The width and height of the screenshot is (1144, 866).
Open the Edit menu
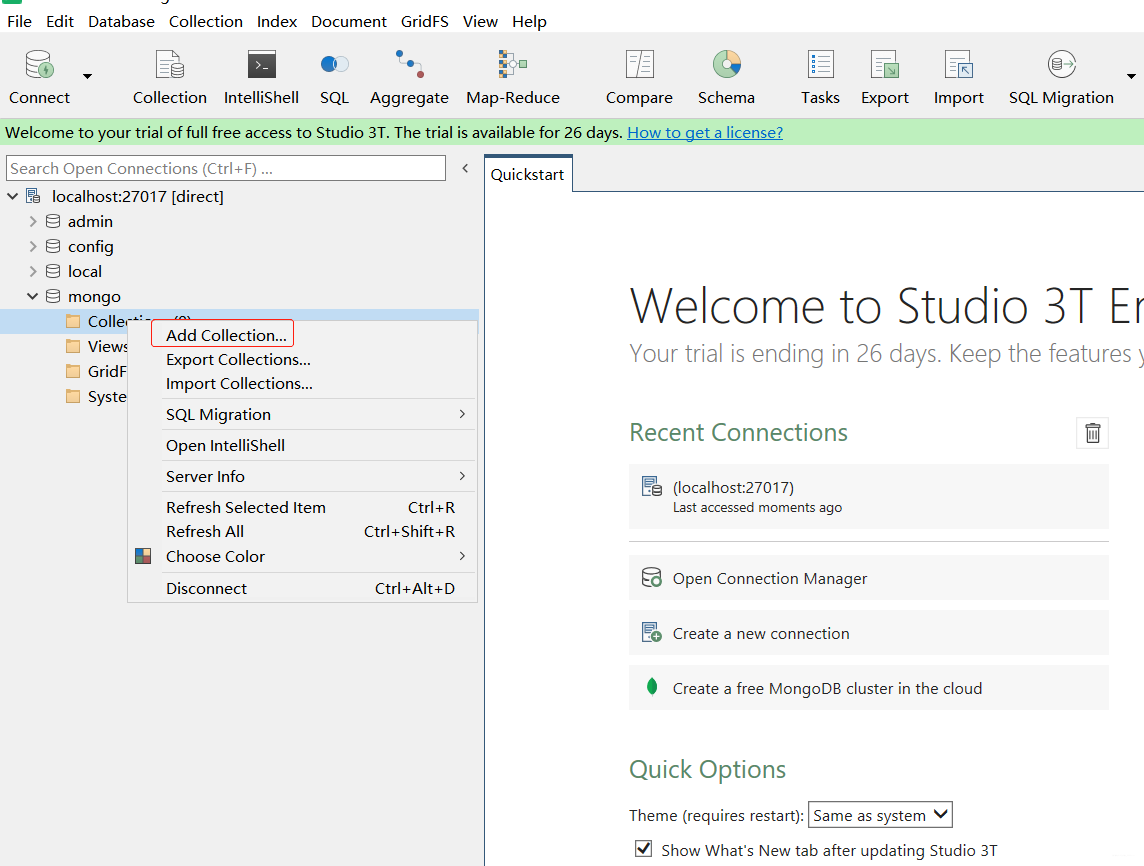tap(60, 21)
